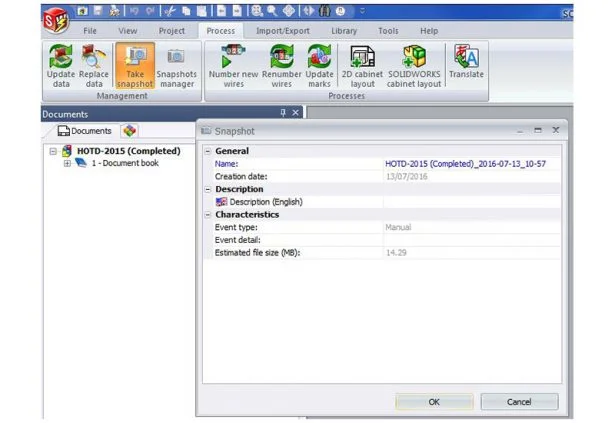The height and width of the screenshot is (423, 615).
Task: Click the Update data icon
Action: (60, 65)
